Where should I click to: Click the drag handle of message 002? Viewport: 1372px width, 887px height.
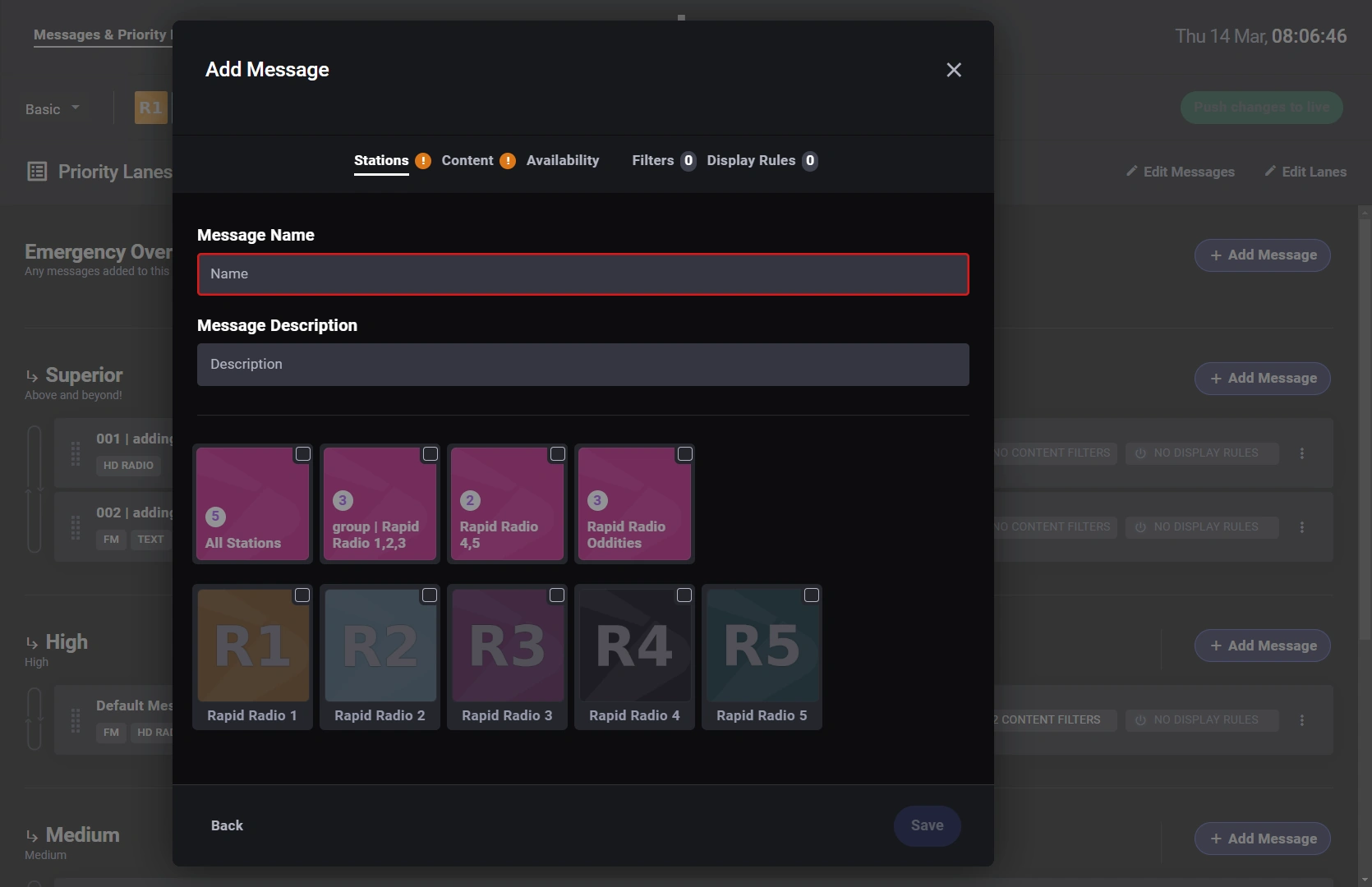coord(76,527)
